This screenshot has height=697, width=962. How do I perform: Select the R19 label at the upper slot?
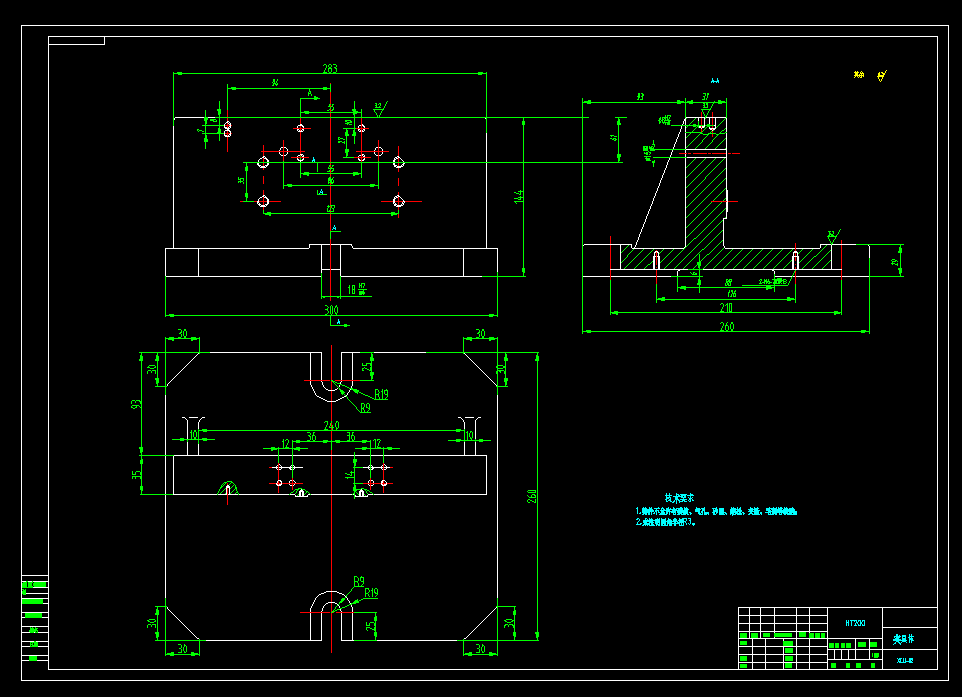click(381, 395)
